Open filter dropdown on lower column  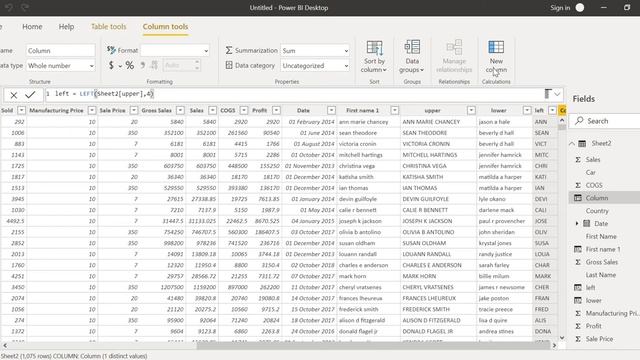527,111
